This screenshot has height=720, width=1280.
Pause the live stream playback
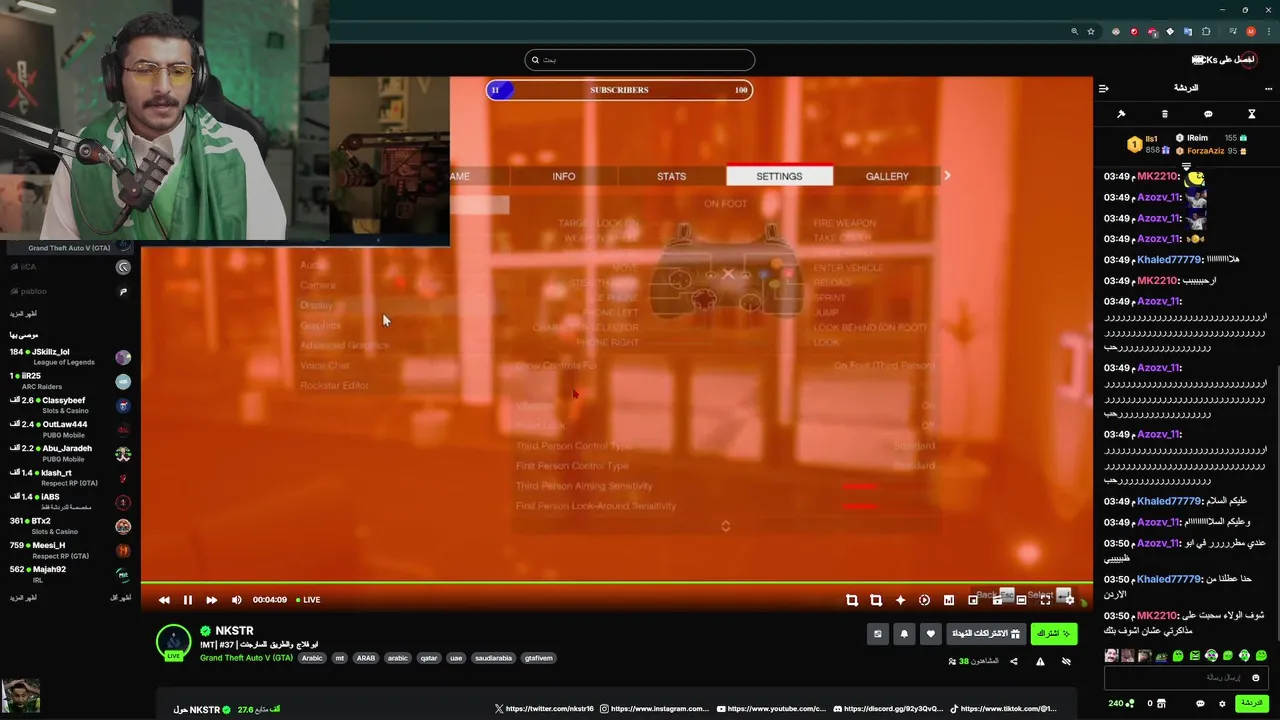(187, 600)
